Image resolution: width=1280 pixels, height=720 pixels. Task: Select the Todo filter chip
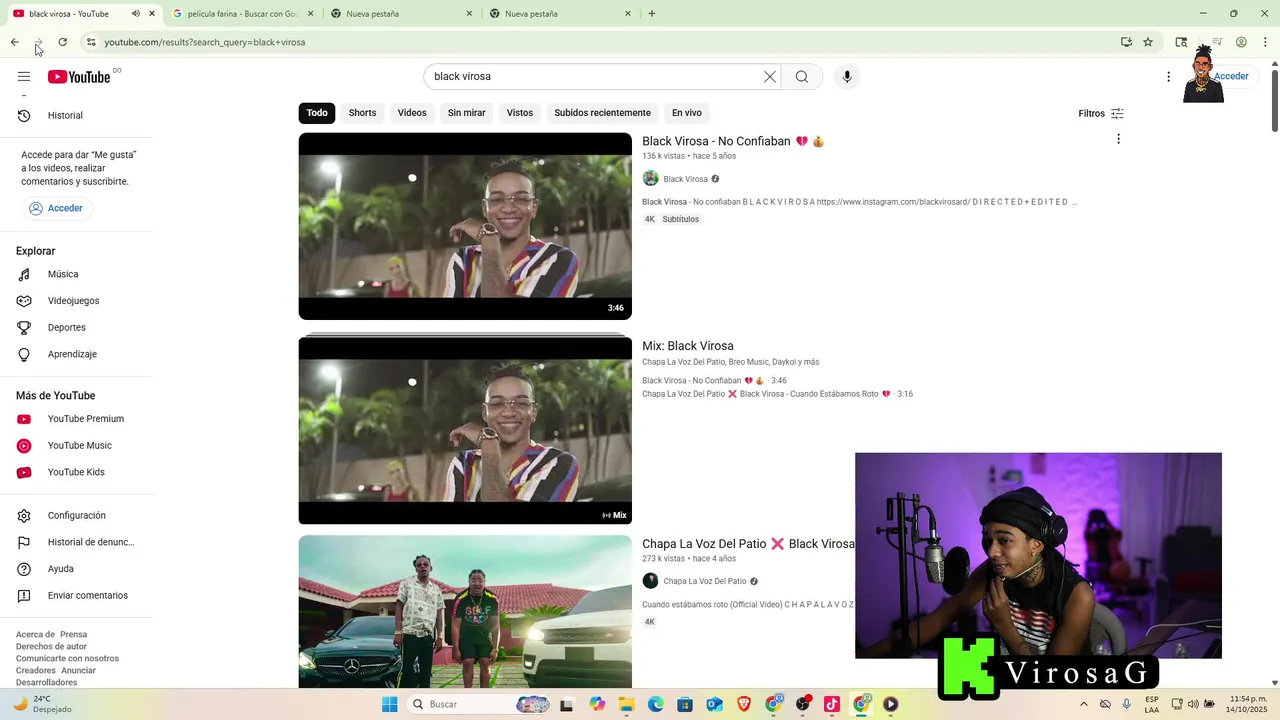317,113
